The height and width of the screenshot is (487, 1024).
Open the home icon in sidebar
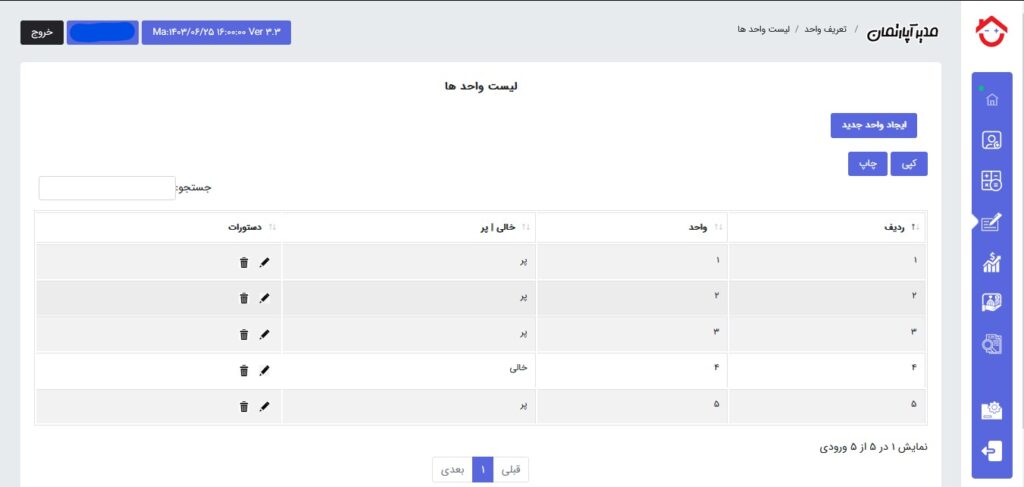pos(991,100)
